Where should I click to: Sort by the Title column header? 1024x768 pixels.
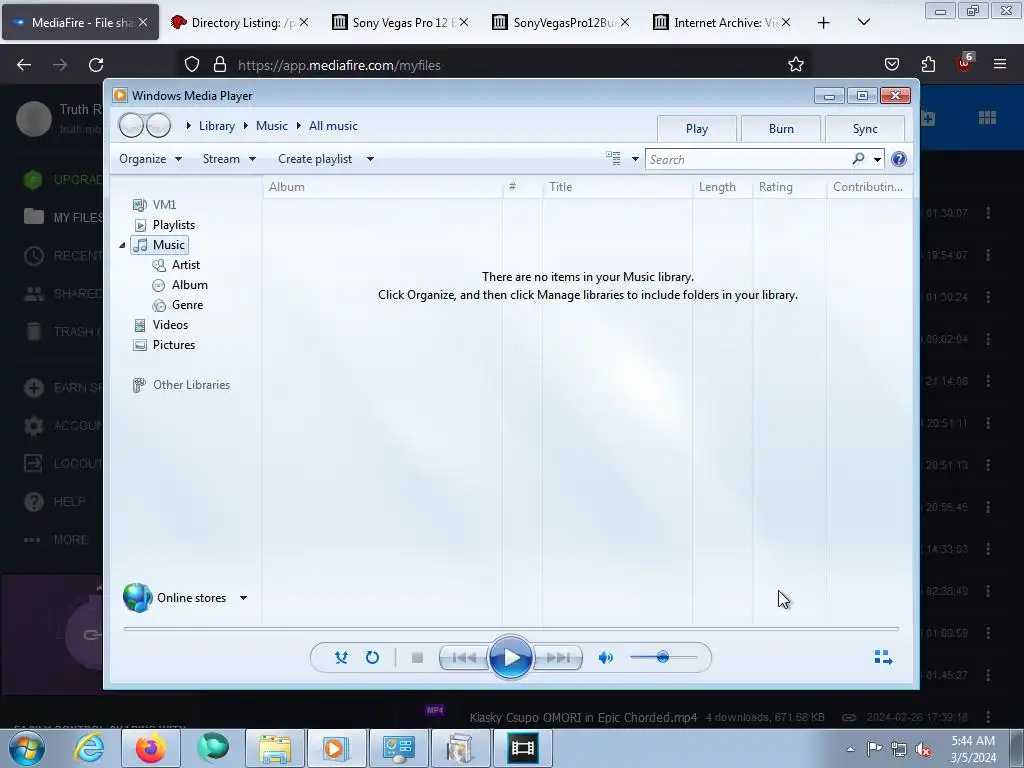tap(617, 187)
